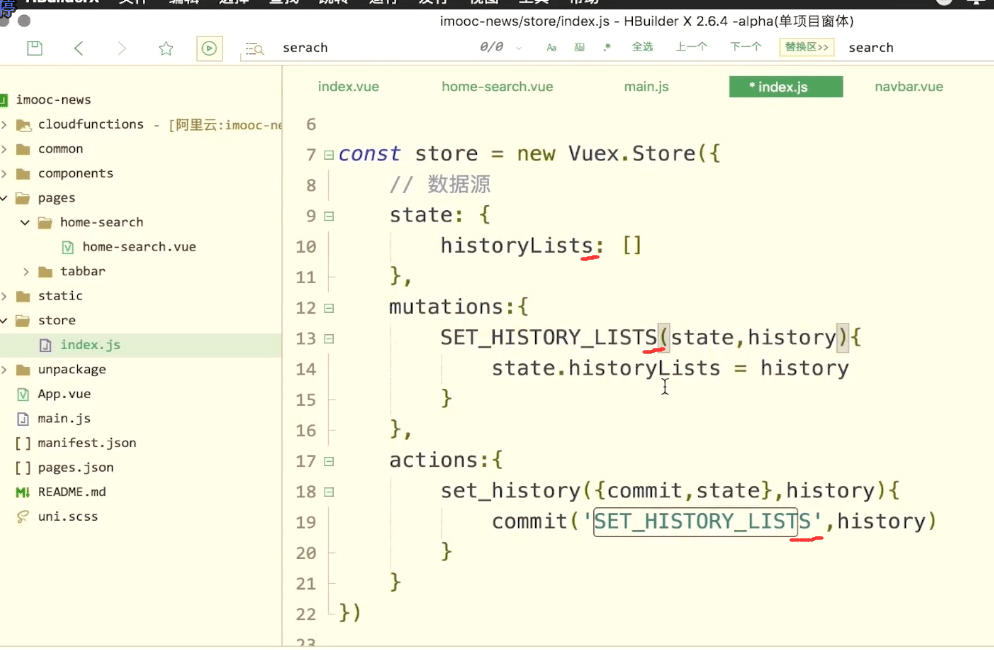Viewport: 994px width, 650px height.
Task: Click the 全选 select-all button
Action: 642,47
